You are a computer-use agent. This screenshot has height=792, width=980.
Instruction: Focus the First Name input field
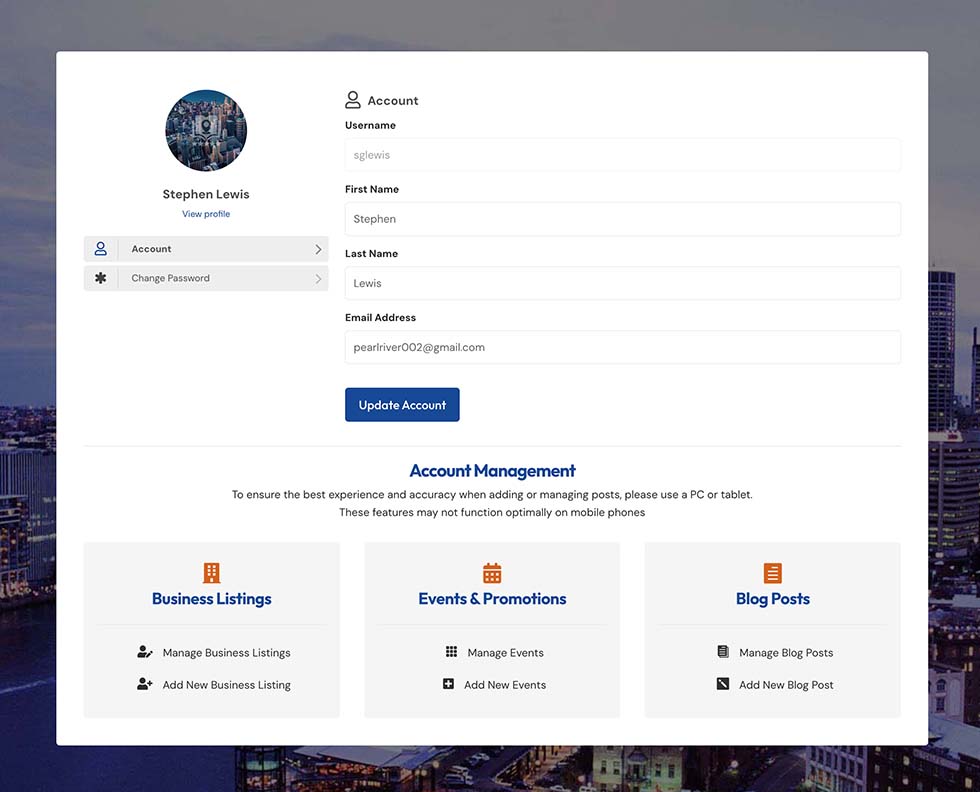(622, 219)
